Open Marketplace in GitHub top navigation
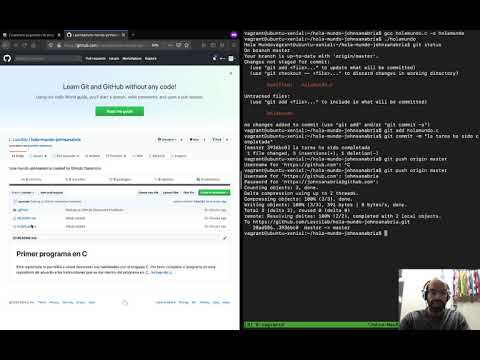Screen dimensions: 480x360 [x=132, y=59]
